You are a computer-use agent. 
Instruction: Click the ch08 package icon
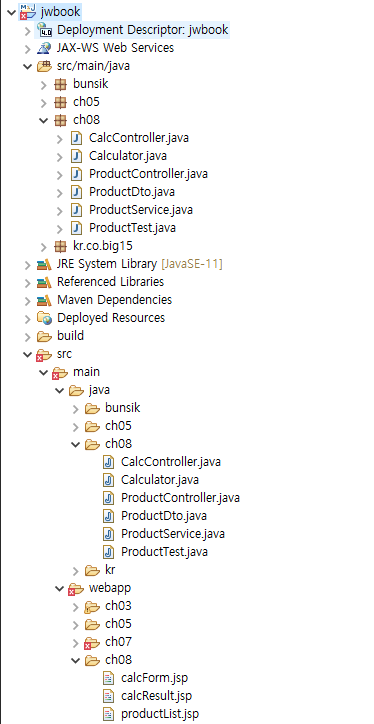pos(60,120)
